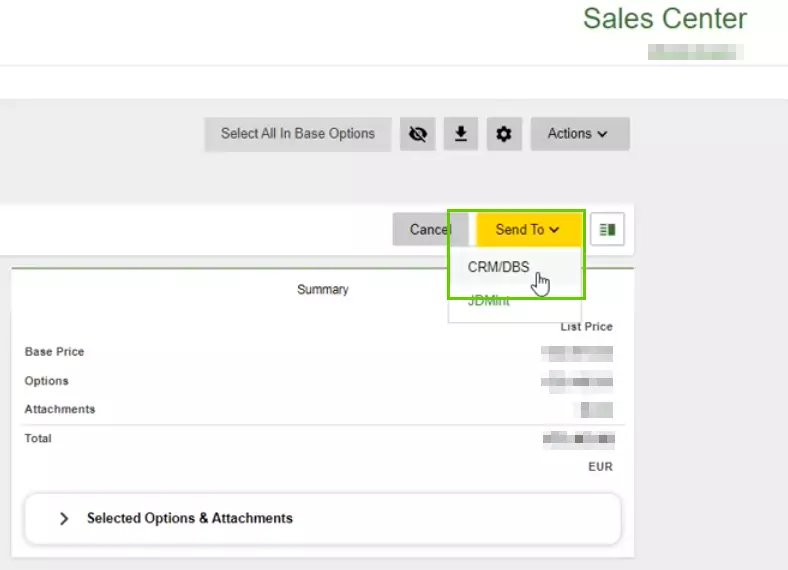
Task: Click the EUR currency text
Action: (x=601, y=467)
